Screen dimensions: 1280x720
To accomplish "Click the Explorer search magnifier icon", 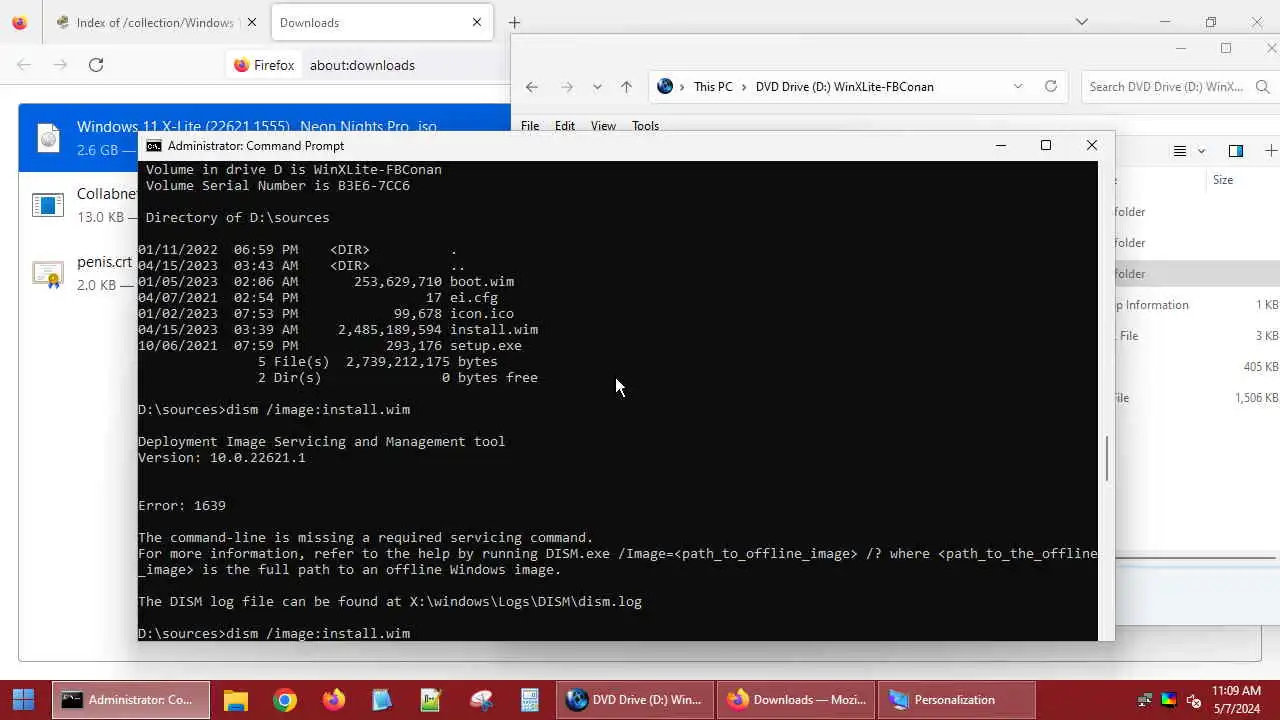I will coord(1263,87).
